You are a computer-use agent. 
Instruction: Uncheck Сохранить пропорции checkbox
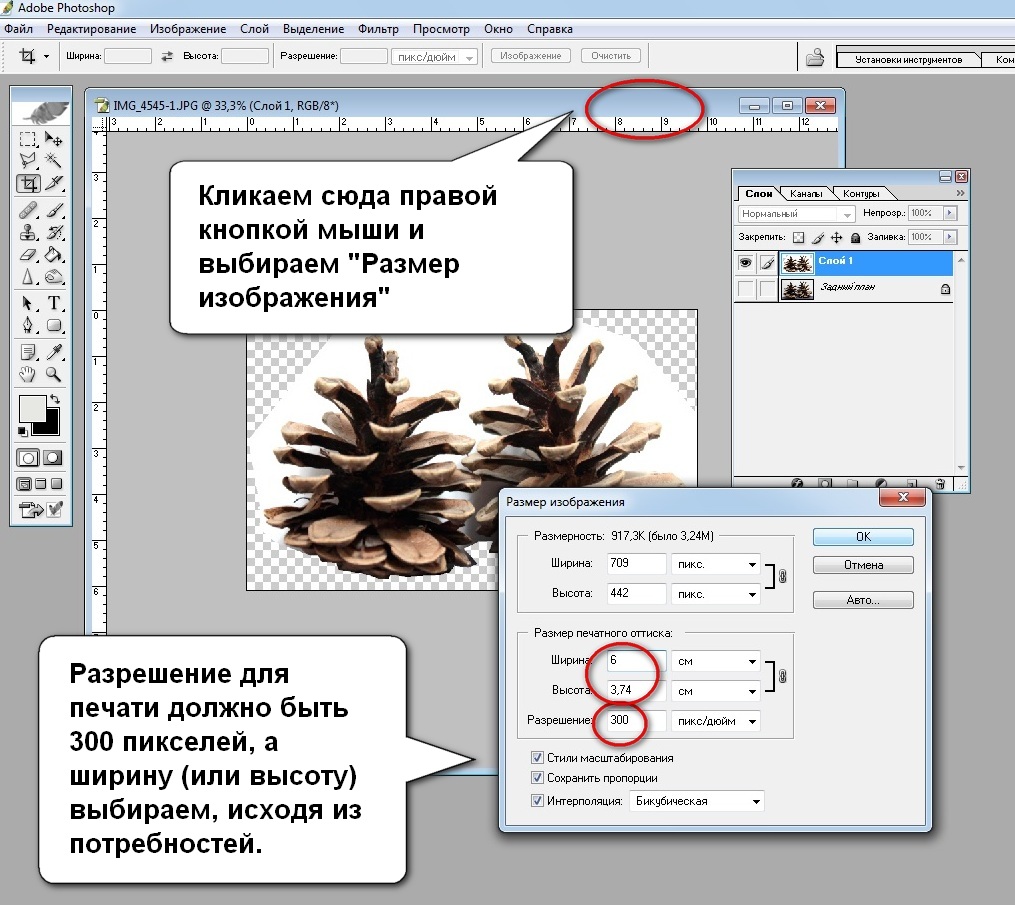coord(537,777)
